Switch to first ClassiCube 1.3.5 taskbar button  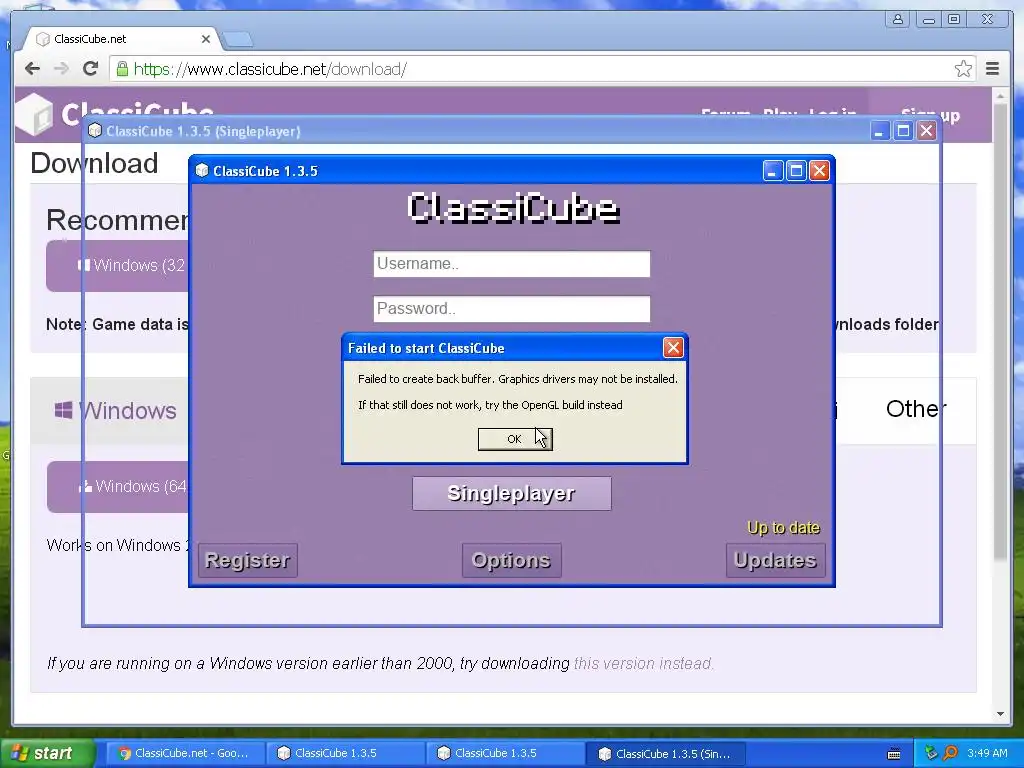[345, 753]
